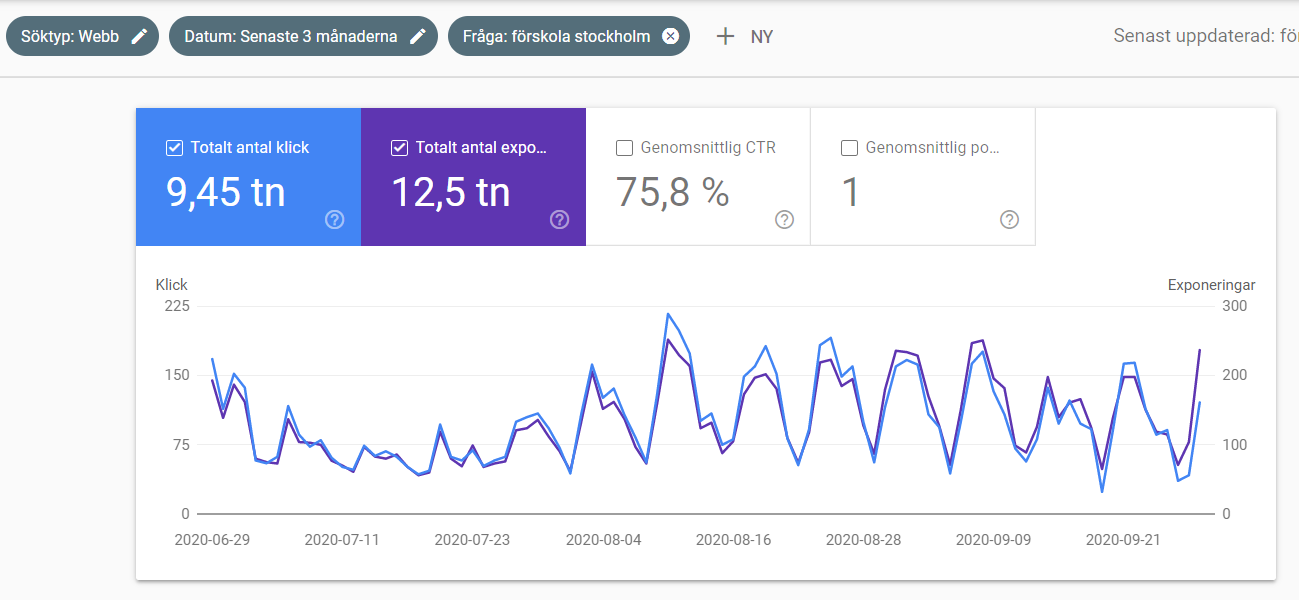Click the chart peak near 2020-08-16
This screenshot has height=600, width=1299.
pyautogui.click(x=765, y=347)
